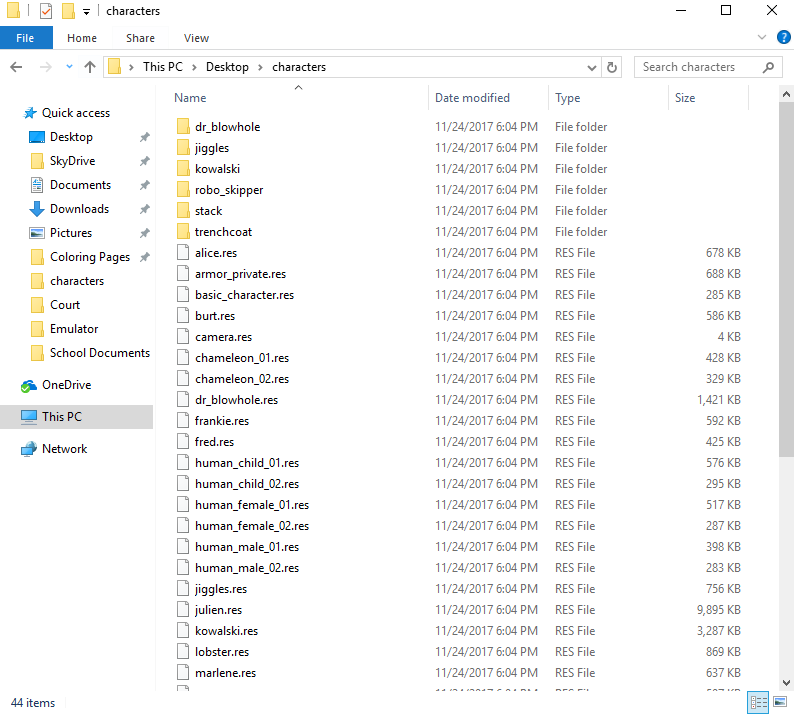Switch to the View ribbon tab

coord(196,38)
